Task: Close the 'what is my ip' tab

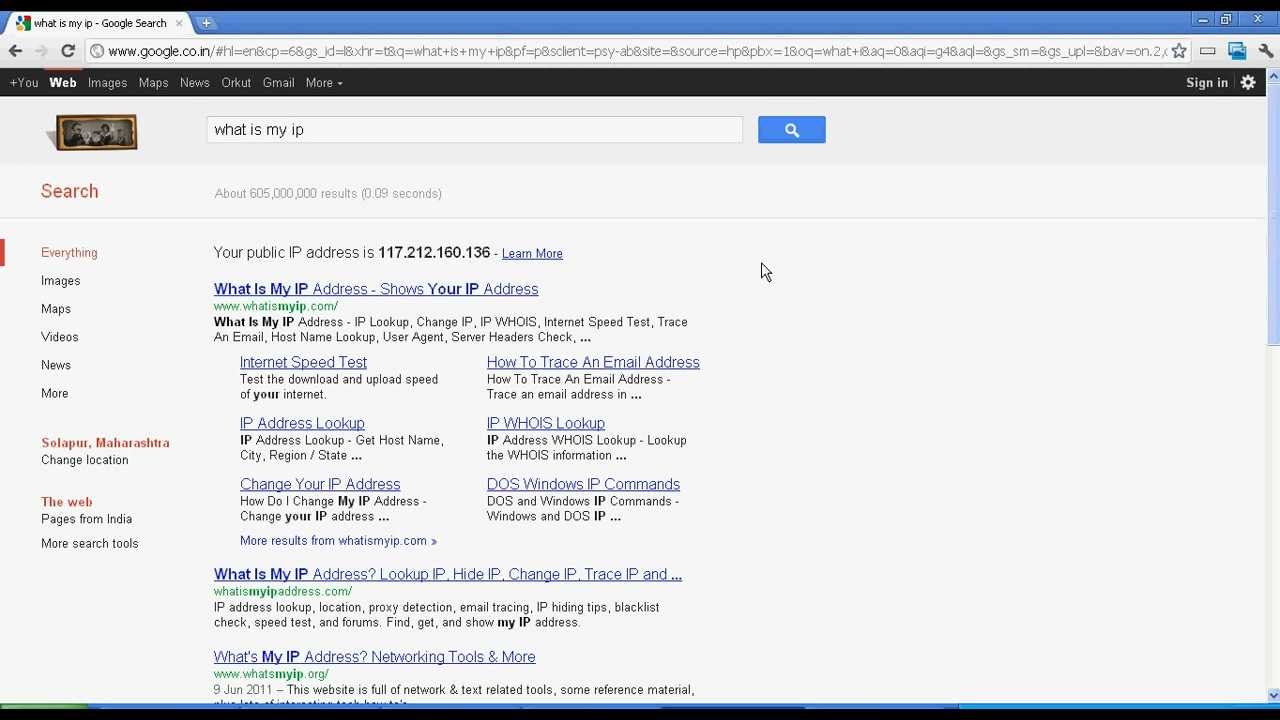Action: coord(179,23)
